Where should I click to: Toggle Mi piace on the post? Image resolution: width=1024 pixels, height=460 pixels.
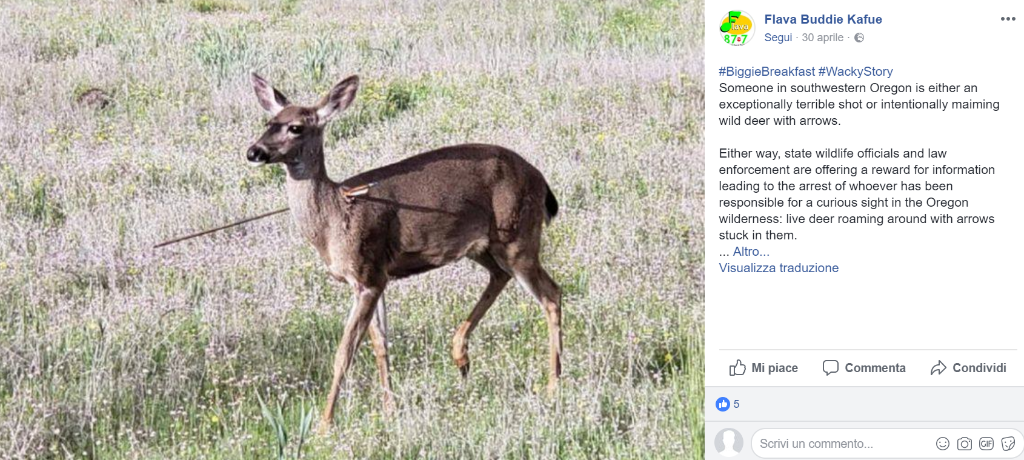click(764, 368)
